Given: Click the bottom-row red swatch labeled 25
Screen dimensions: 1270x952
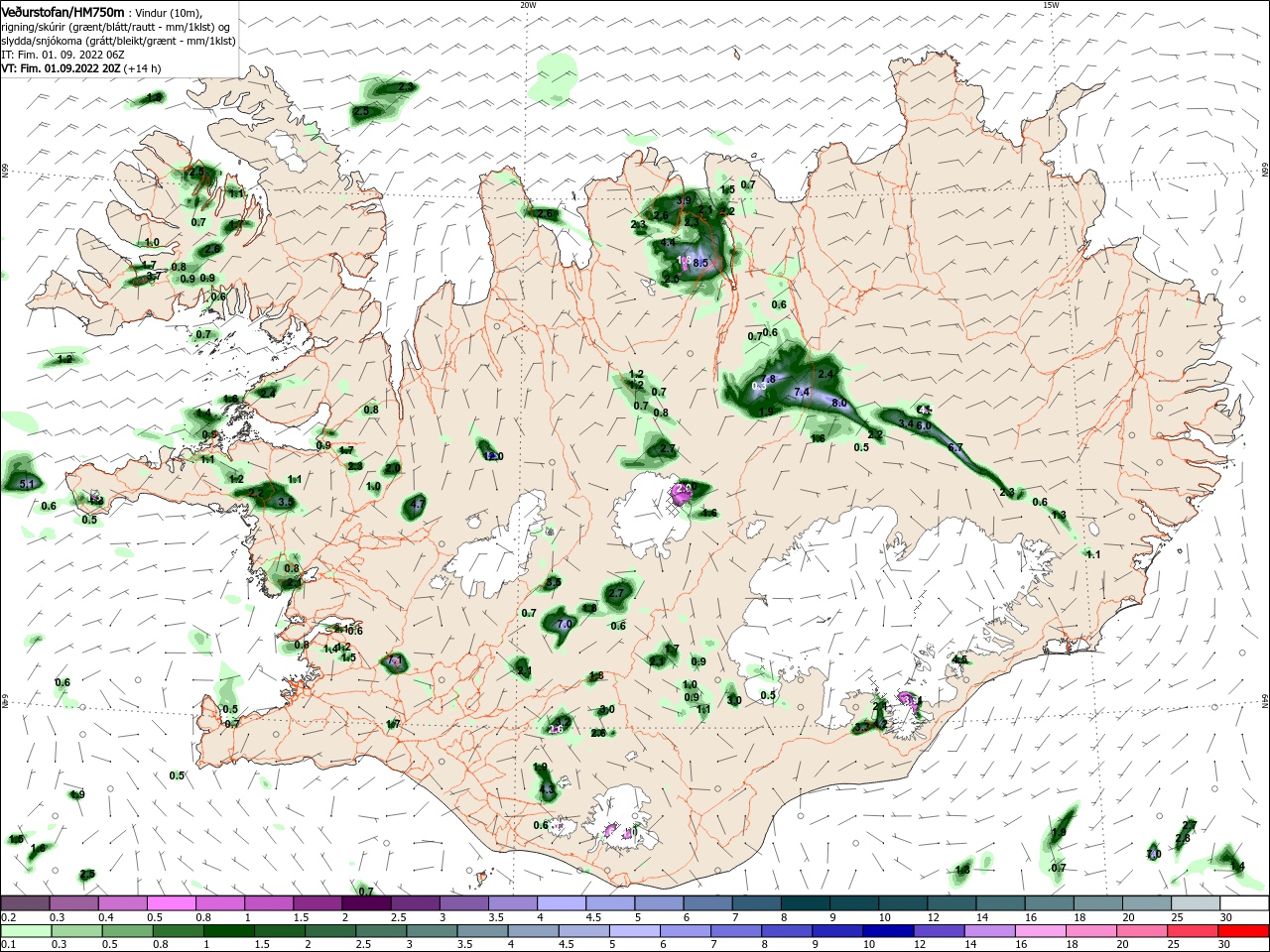Looking at the screenshot, I should [1196, 931].
